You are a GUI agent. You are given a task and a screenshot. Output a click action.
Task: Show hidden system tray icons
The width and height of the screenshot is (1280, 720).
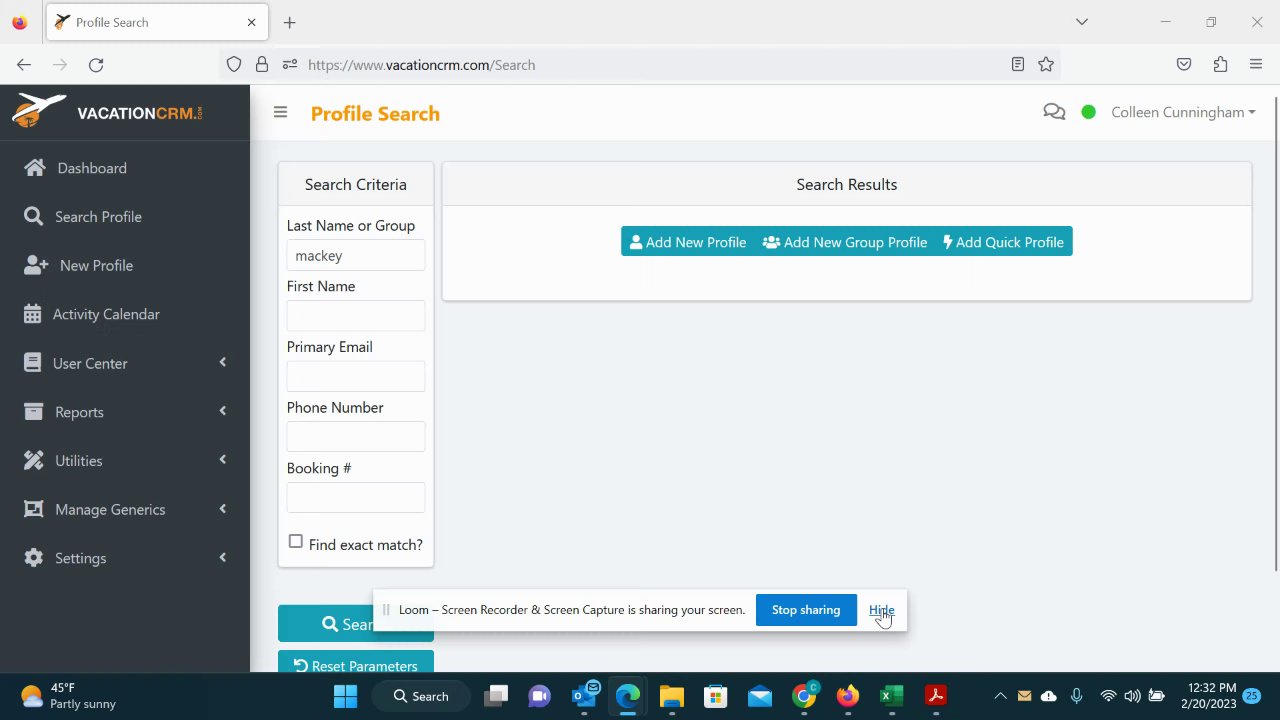pyautogui.click(x=999, y=696)
